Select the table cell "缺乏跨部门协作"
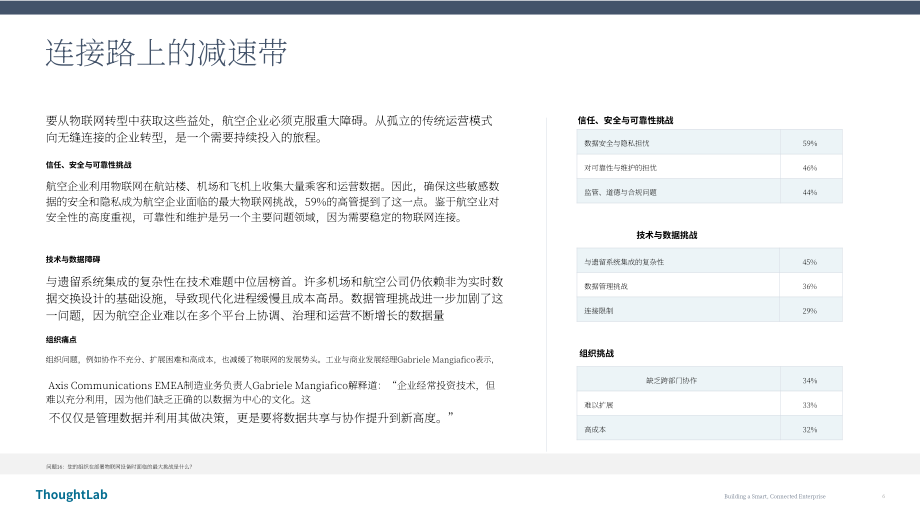920x518 pixels. pyautogui.click(x=678, y=380)
